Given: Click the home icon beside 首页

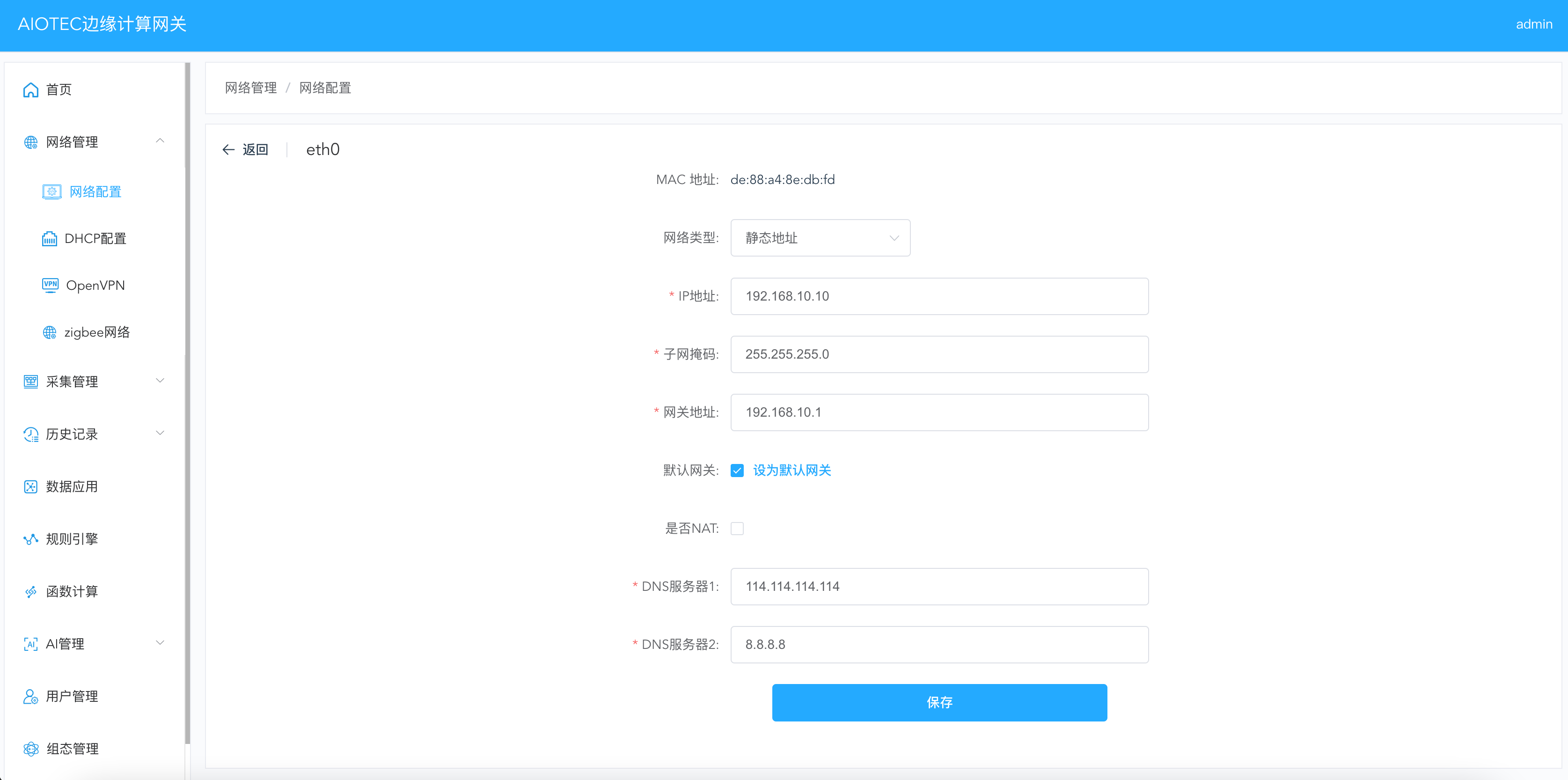Looking at the screenshot, I should click(30, 90).
